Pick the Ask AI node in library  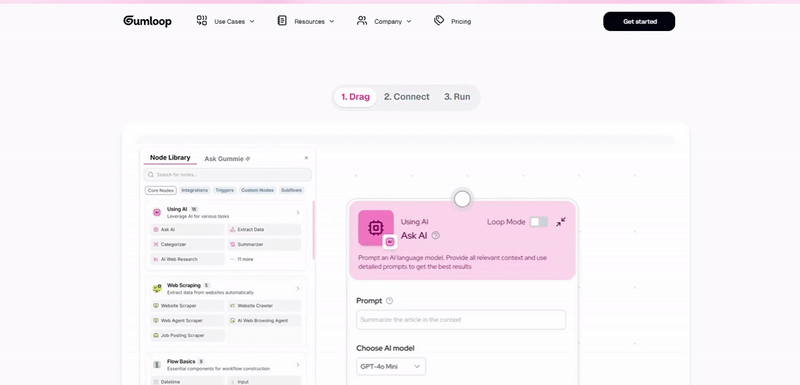click(x=187, y=229)
